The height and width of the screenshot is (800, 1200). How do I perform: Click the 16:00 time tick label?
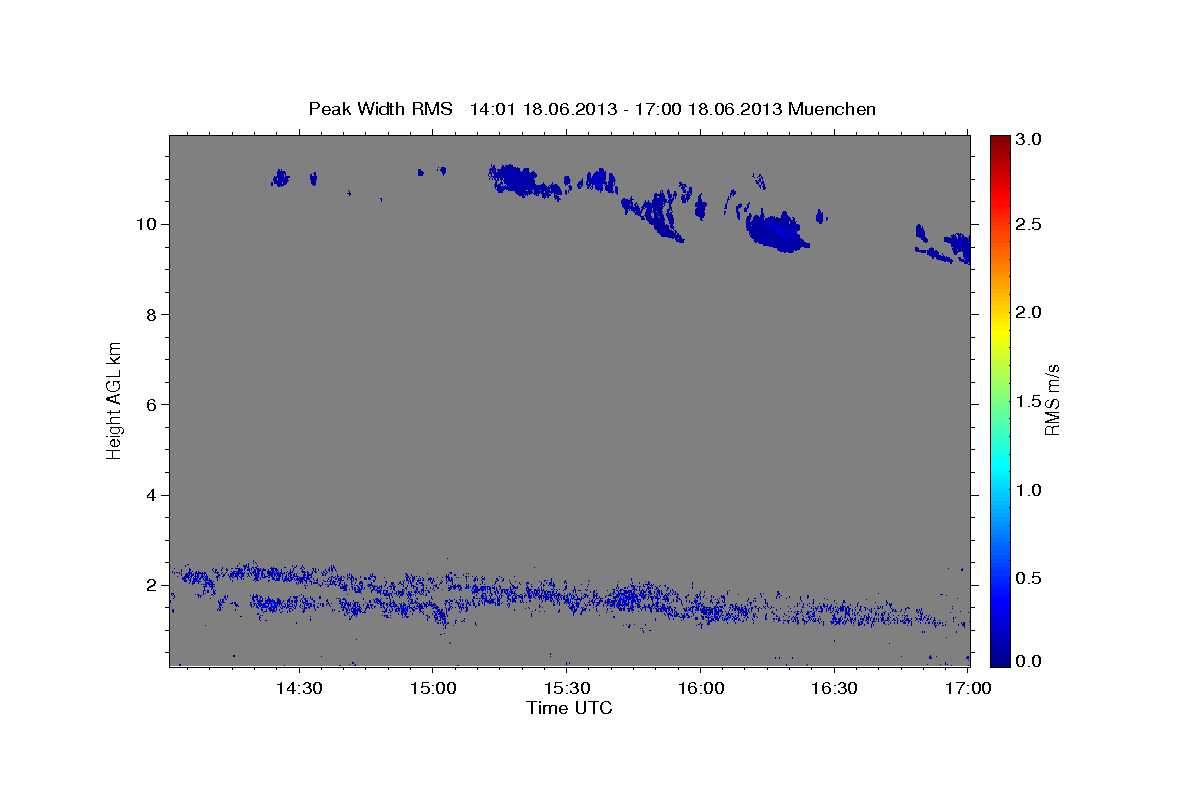(700, 688)
